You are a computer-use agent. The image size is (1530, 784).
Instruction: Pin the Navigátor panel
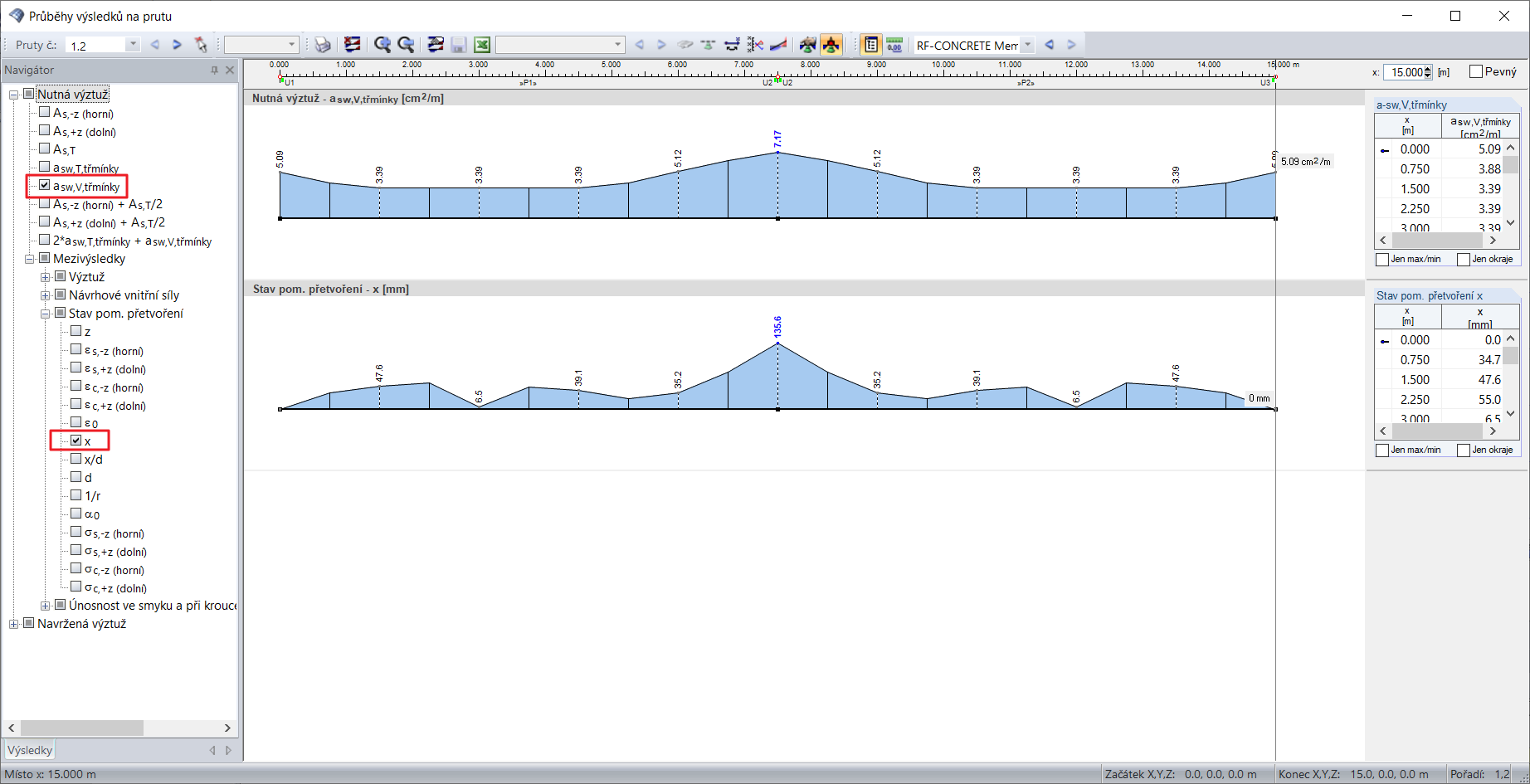[x=214, y=71]
